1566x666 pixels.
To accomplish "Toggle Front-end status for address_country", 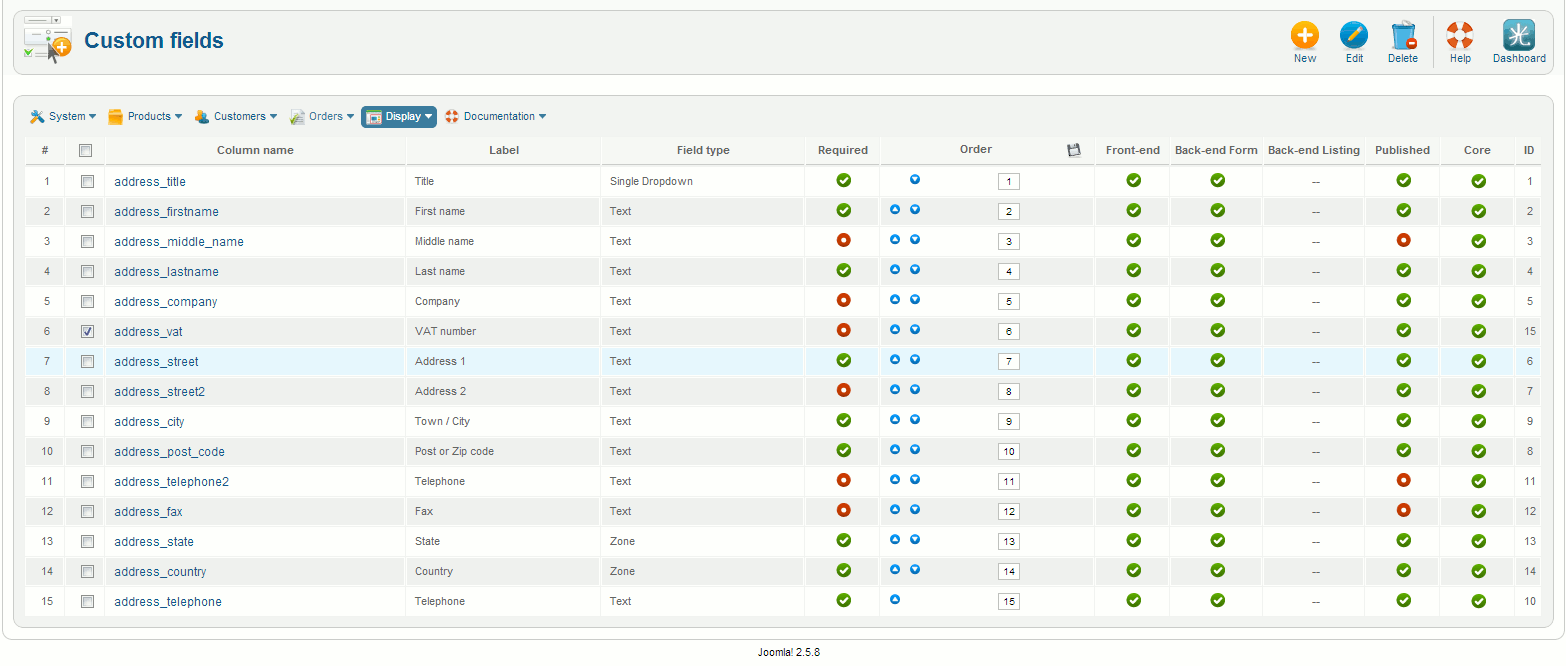I will coord(1133,570).
